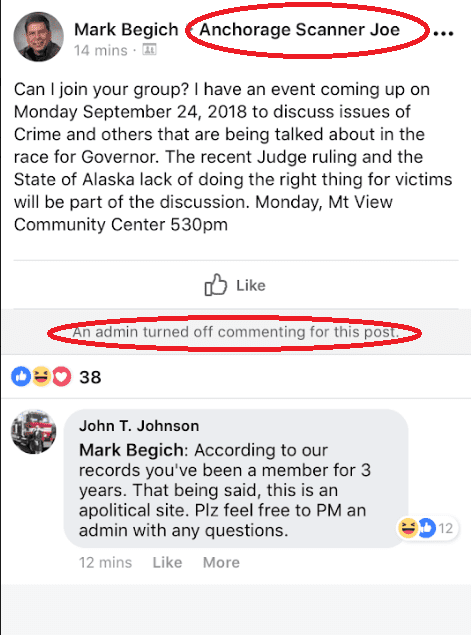The height and width of the screenshot is (635, 471).
Task: Like John T. Johnson's comment
Action: [x=167, y=562]
